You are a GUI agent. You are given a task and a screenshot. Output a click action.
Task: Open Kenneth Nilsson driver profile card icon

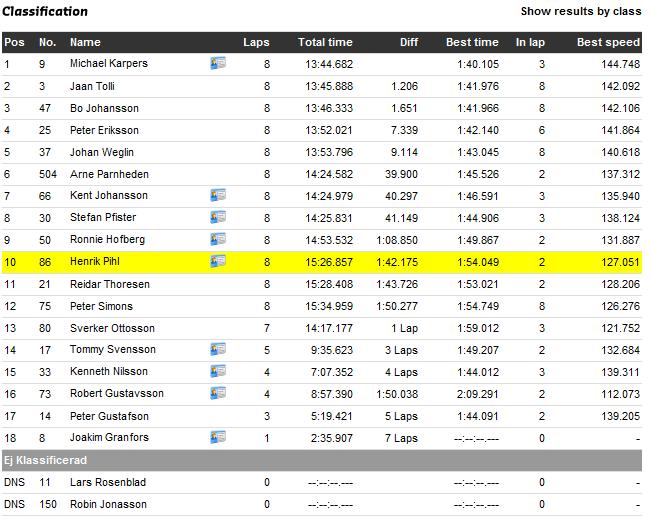218,371
